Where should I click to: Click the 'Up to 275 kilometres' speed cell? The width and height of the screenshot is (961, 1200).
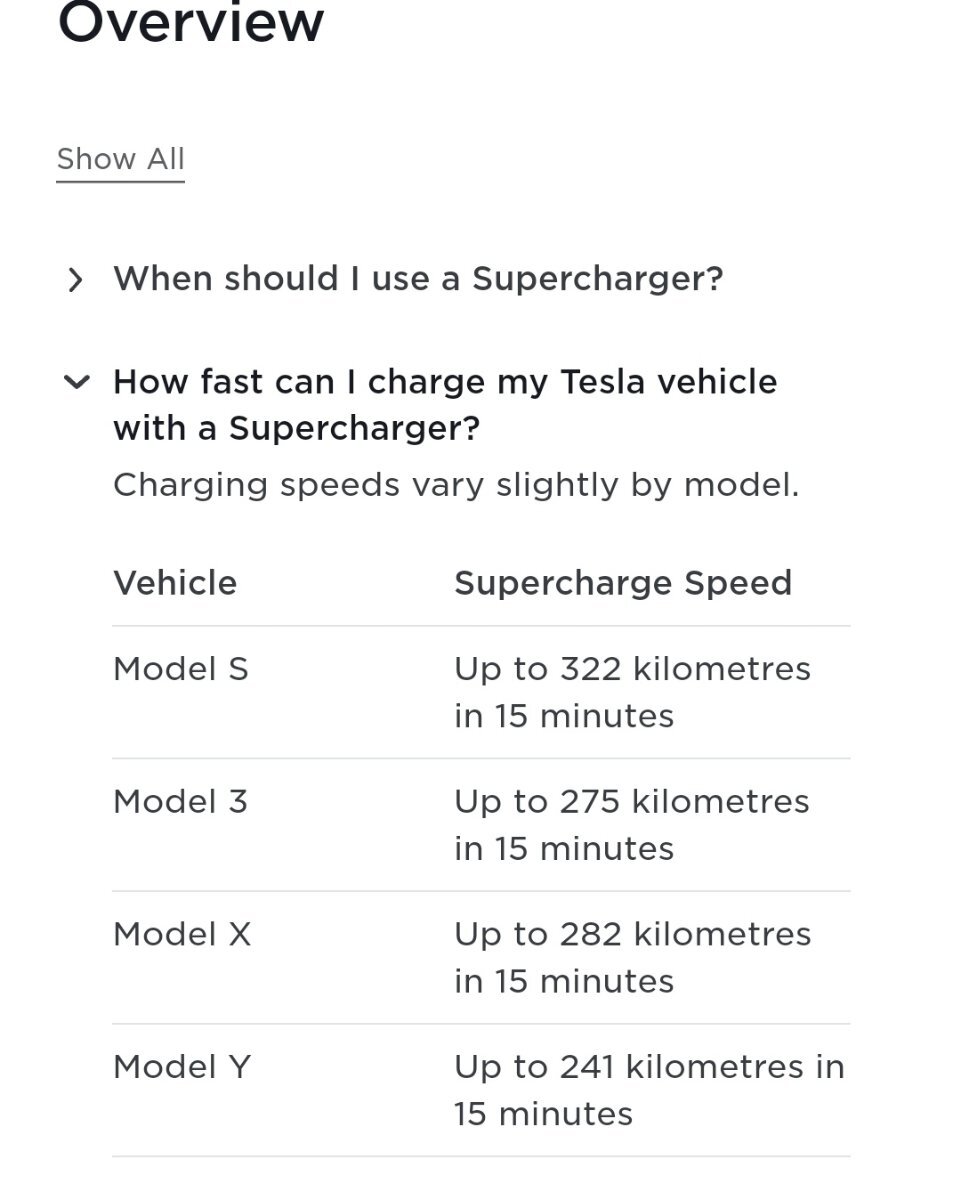click(632, 825)
